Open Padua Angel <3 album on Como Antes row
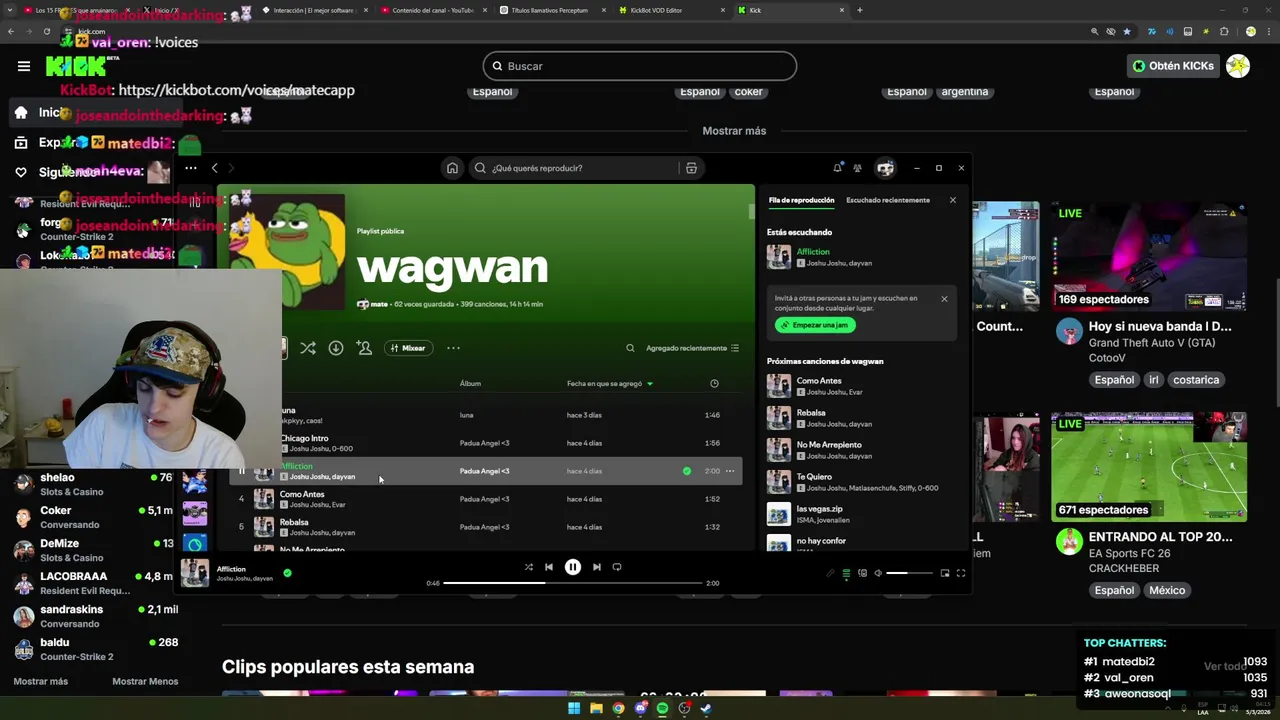The image size is (1280, 720). [x=484, y=499]
